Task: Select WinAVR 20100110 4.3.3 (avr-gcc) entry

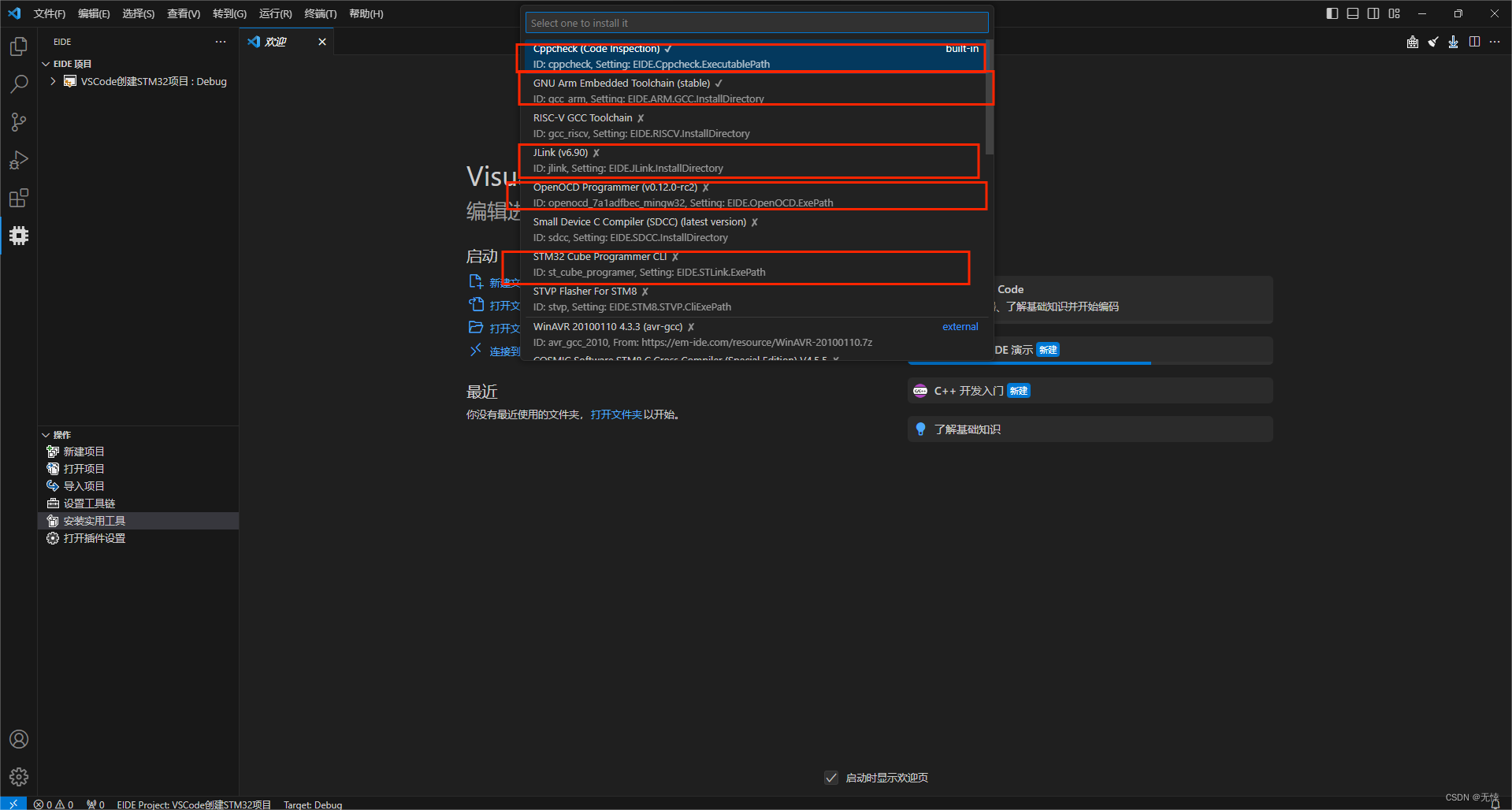Action: pyautogui.click(x=755, y=334)
